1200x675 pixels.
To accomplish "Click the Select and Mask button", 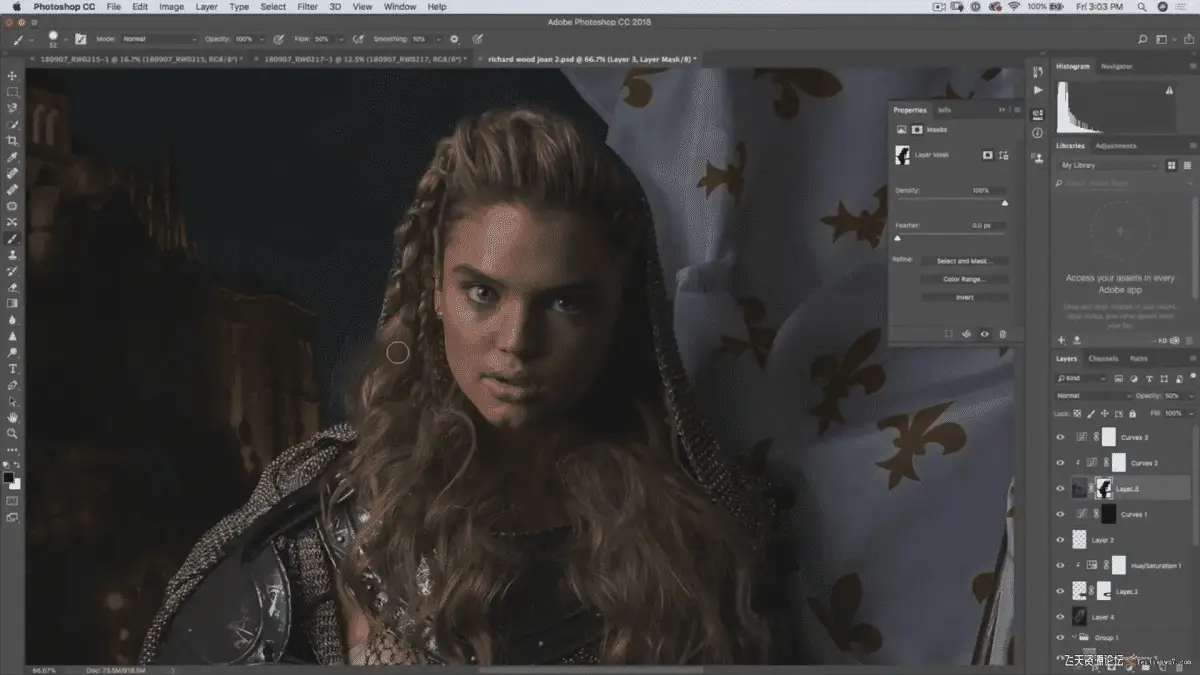I will click(964, 261).
